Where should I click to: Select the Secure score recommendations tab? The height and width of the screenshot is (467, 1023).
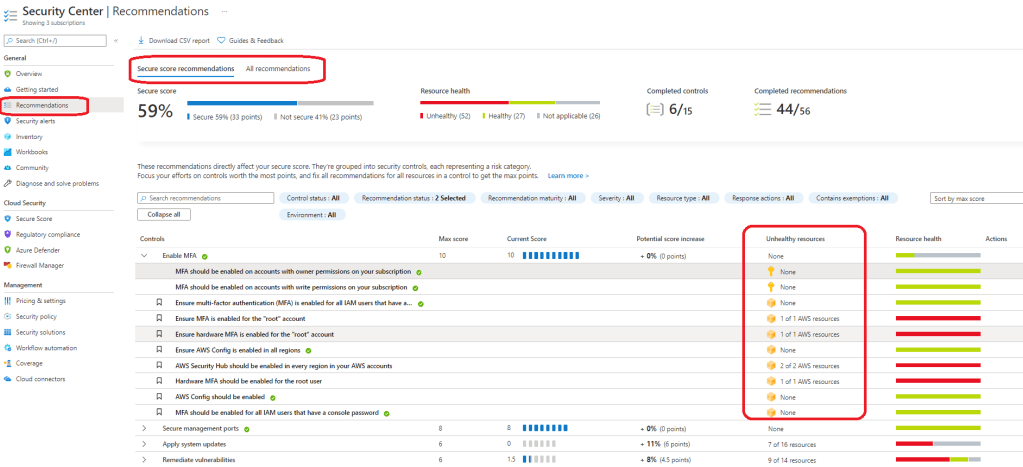185,68
